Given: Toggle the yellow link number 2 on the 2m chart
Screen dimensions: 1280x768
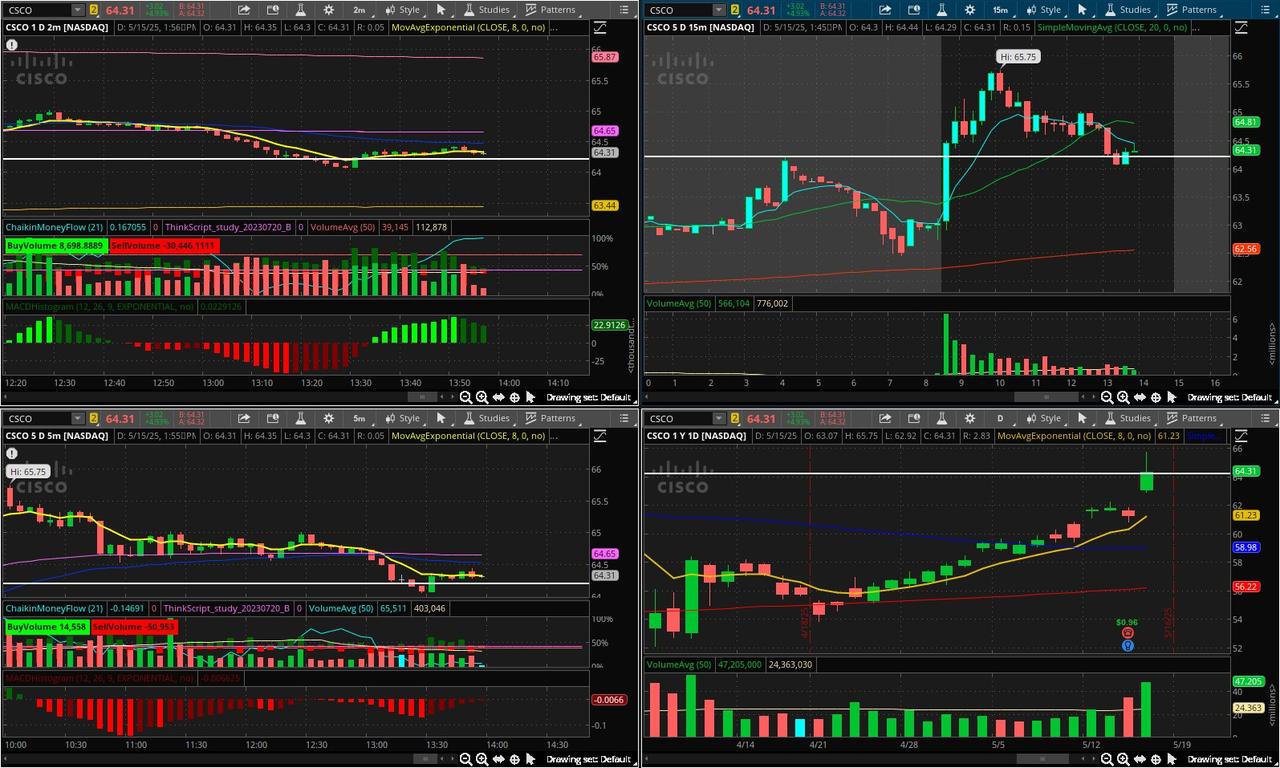Looking at the screenshot, I should click(x=94, y=10).
